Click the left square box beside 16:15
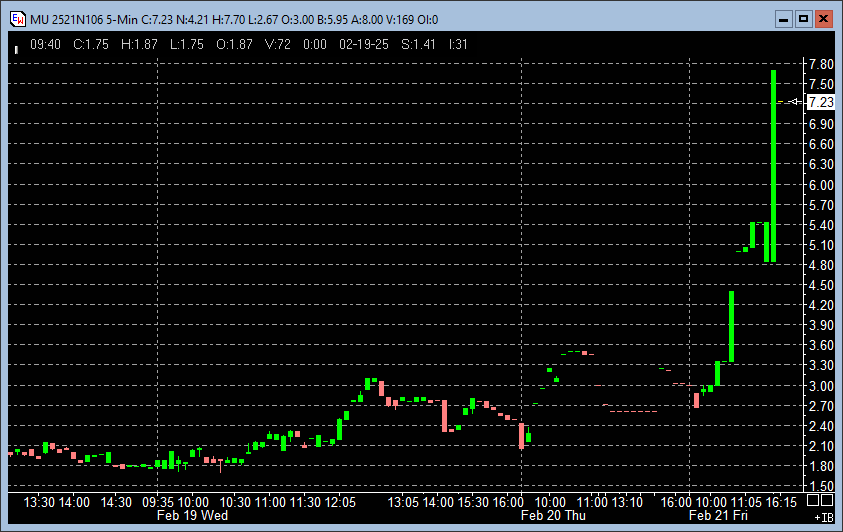 (x=813, y=500)
